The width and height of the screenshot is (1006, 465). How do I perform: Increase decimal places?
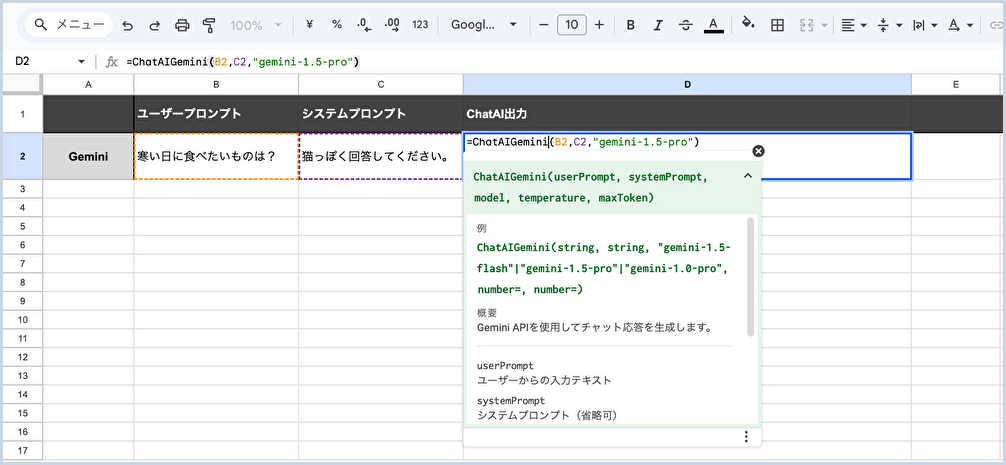point(392,26)
